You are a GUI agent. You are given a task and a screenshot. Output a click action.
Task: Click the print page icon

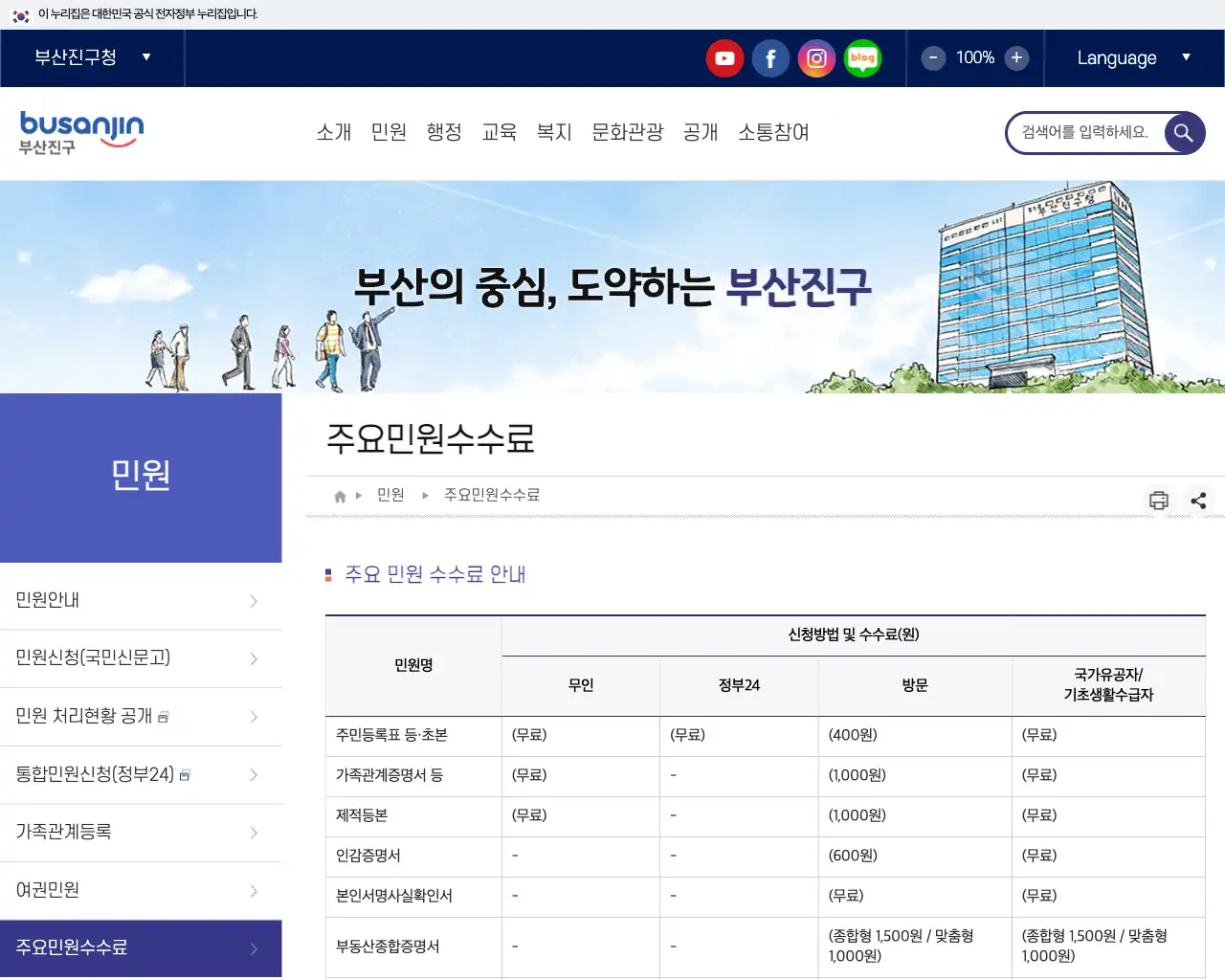[1158, 500]
